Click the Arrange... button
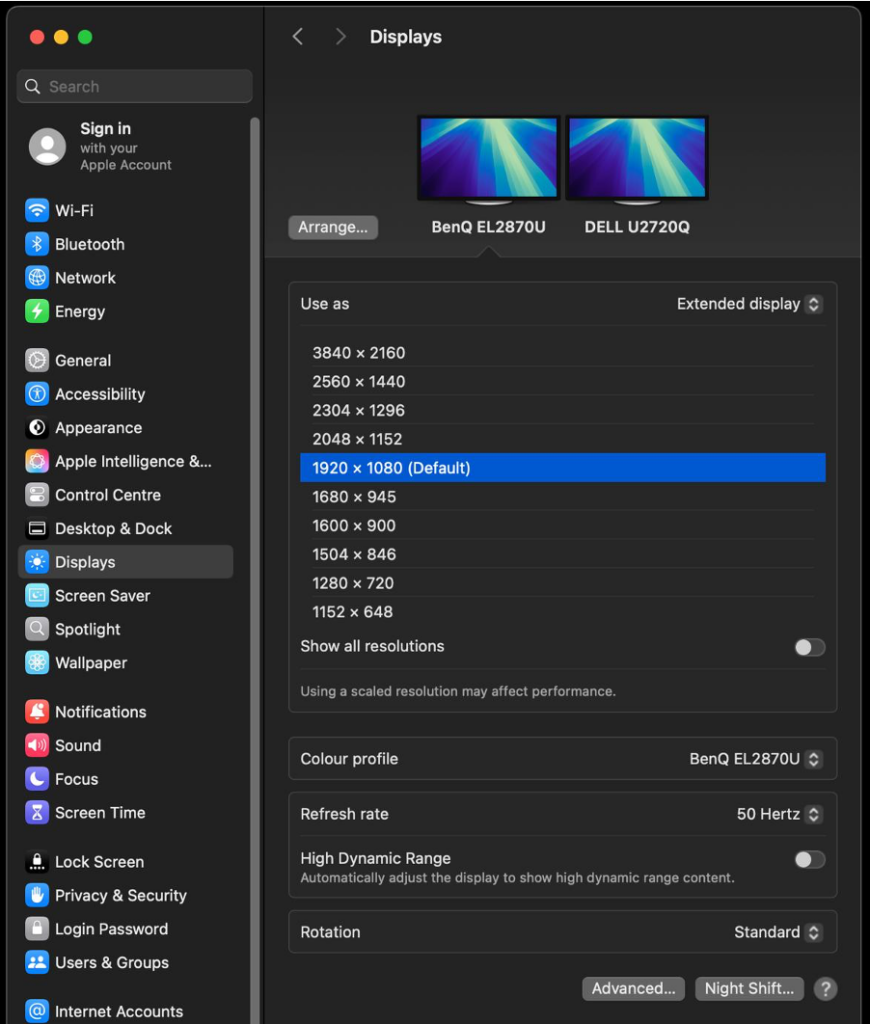 [333, 227]
